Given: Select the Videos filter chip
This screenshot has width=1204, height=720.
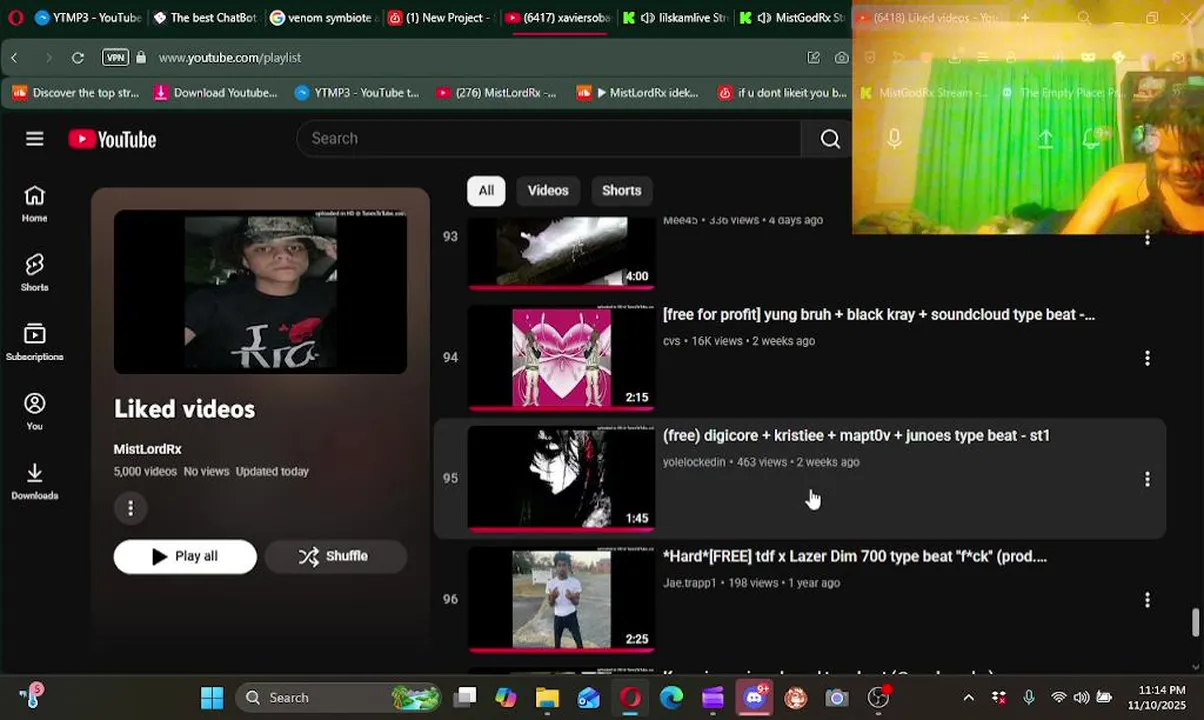Looking at the screenshot, I should pyautogui.click(x=548, y=191).
